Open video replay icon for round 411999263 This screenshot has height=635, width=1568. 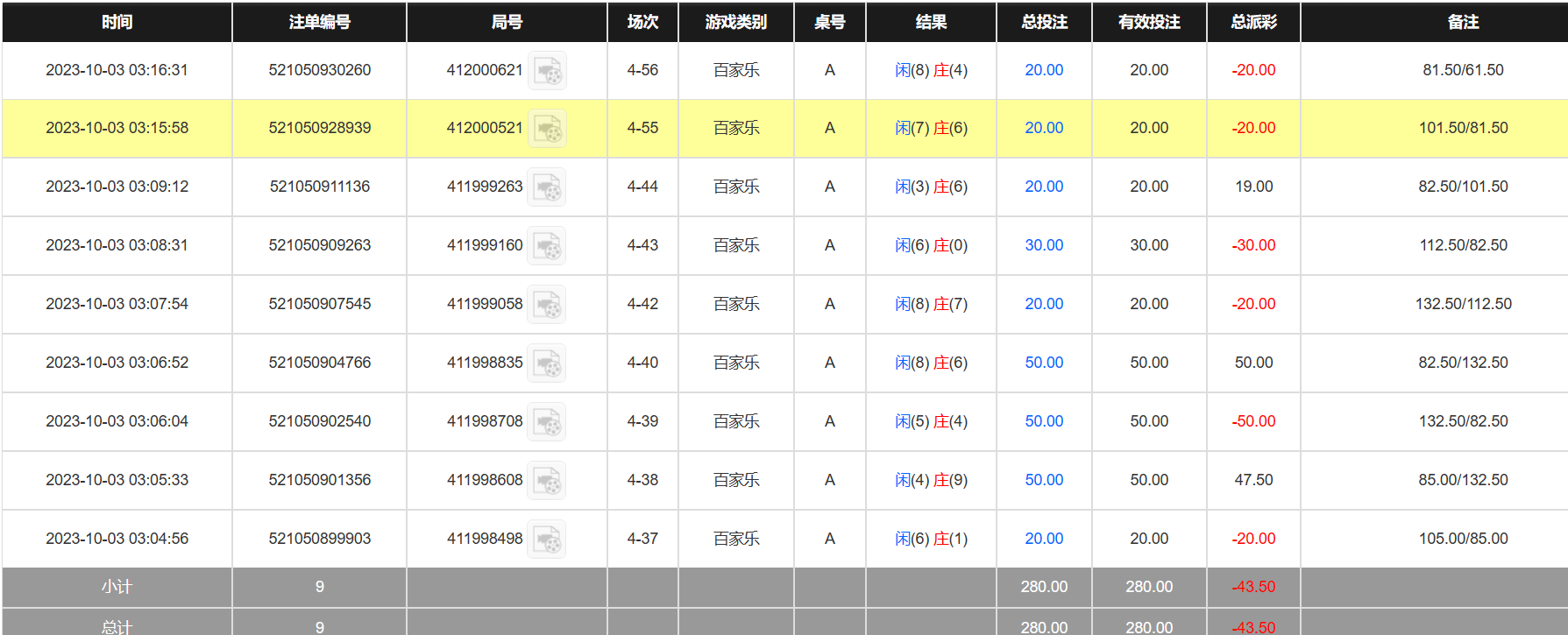click(547, 187)
